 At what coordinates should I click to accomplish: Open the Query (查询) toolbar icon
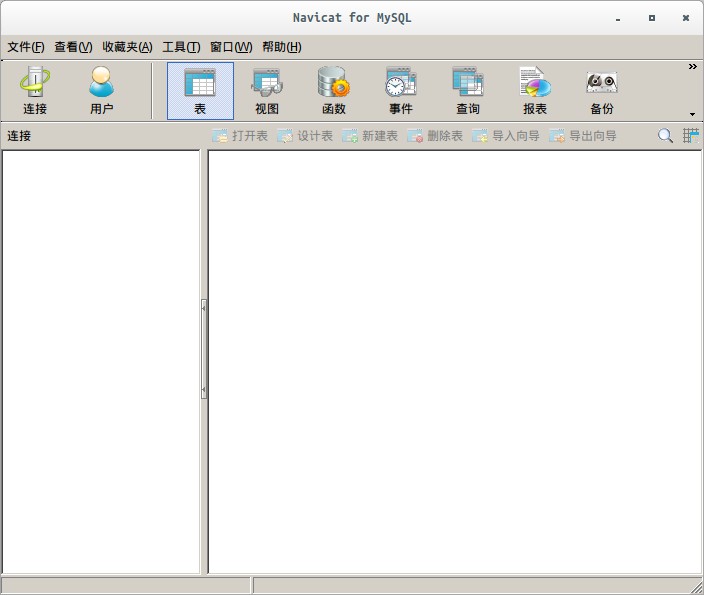tap(468, 91)
